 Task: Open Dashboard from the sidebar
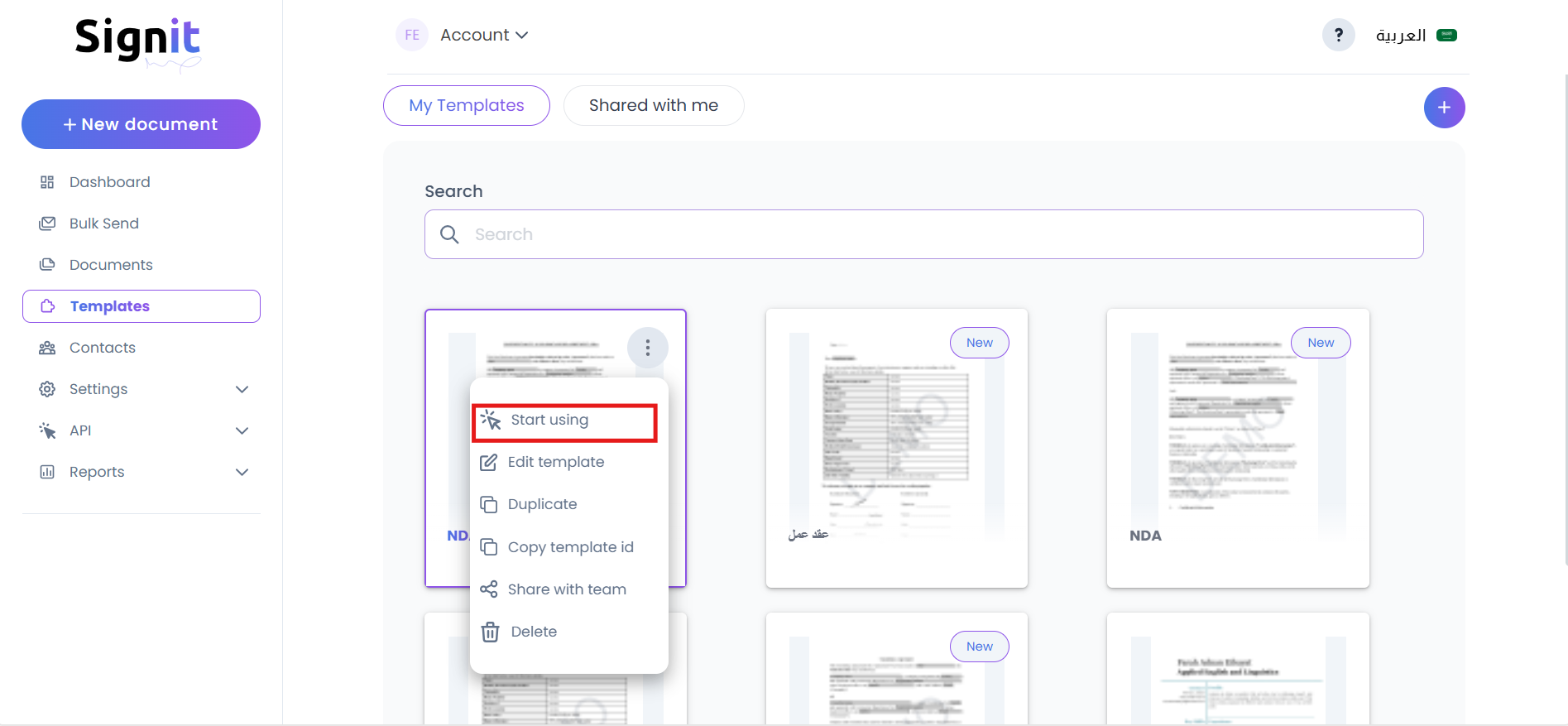click(x=109, y=182)
